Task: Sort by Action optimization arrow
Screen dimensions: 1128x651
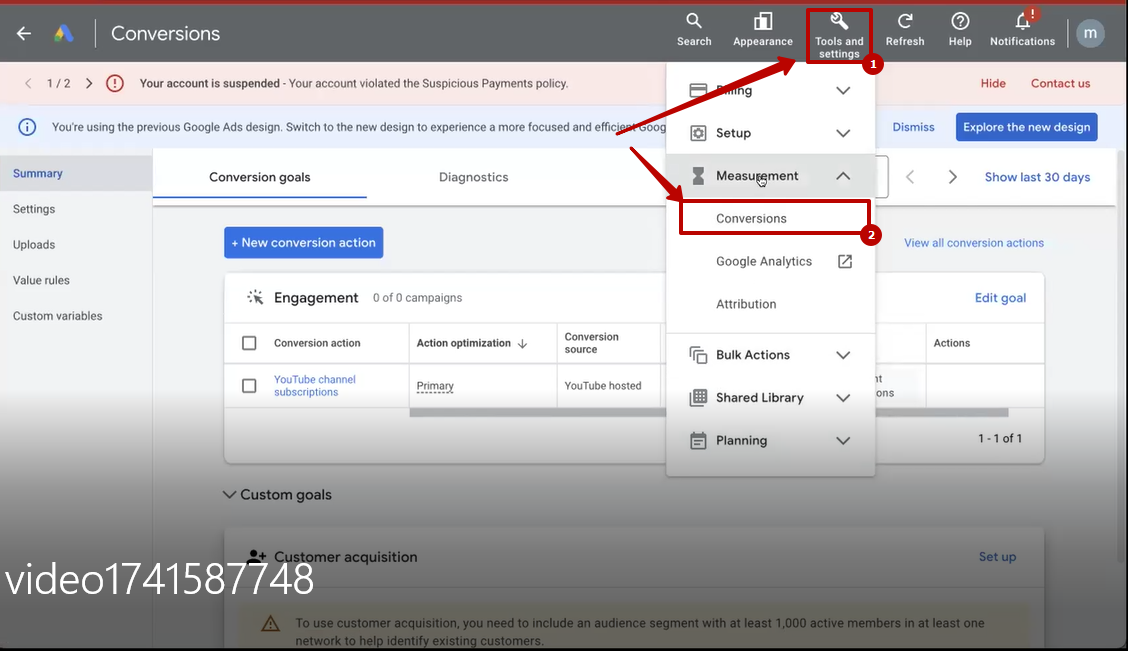Action: 523,343
